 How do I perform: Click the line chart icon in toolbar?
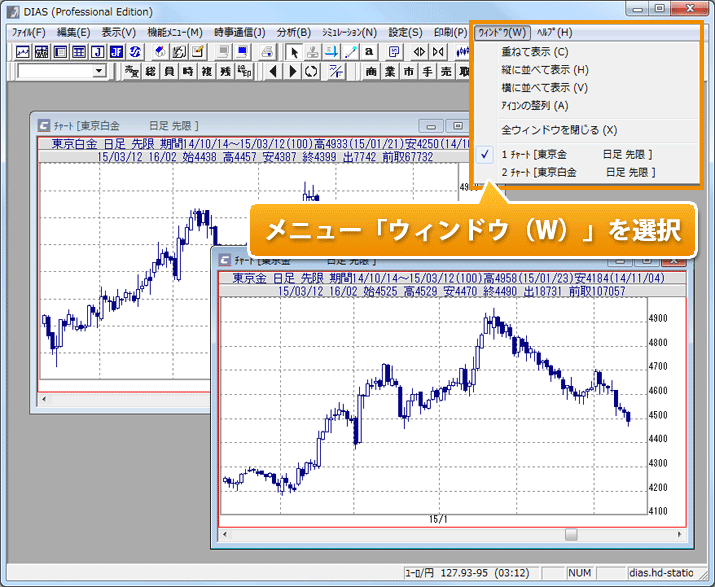pyautogui.click(x=23, y=51)
